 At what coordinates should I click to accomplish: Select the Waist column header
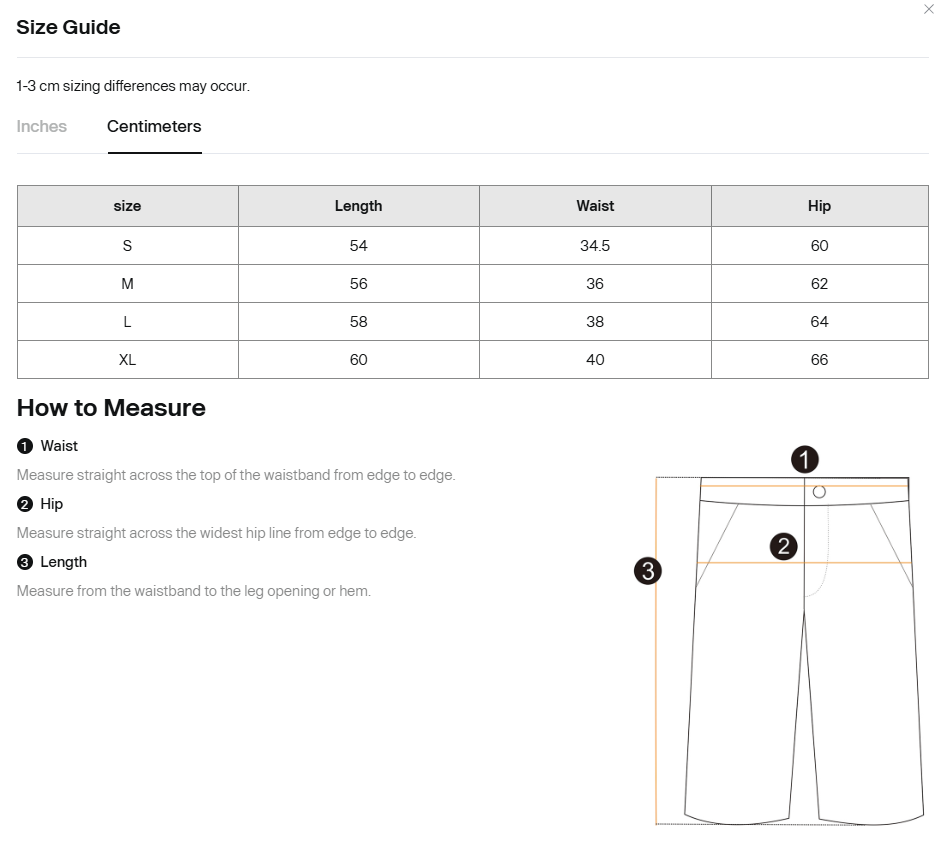click(x=595, y=206)
